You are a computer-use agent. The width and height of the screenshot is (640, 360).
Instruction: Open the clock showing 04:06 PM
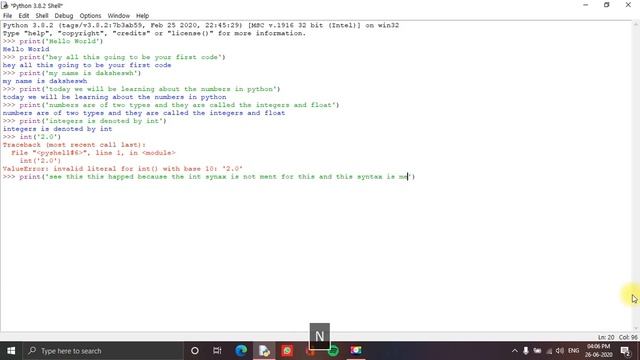(x=598, y=351)
